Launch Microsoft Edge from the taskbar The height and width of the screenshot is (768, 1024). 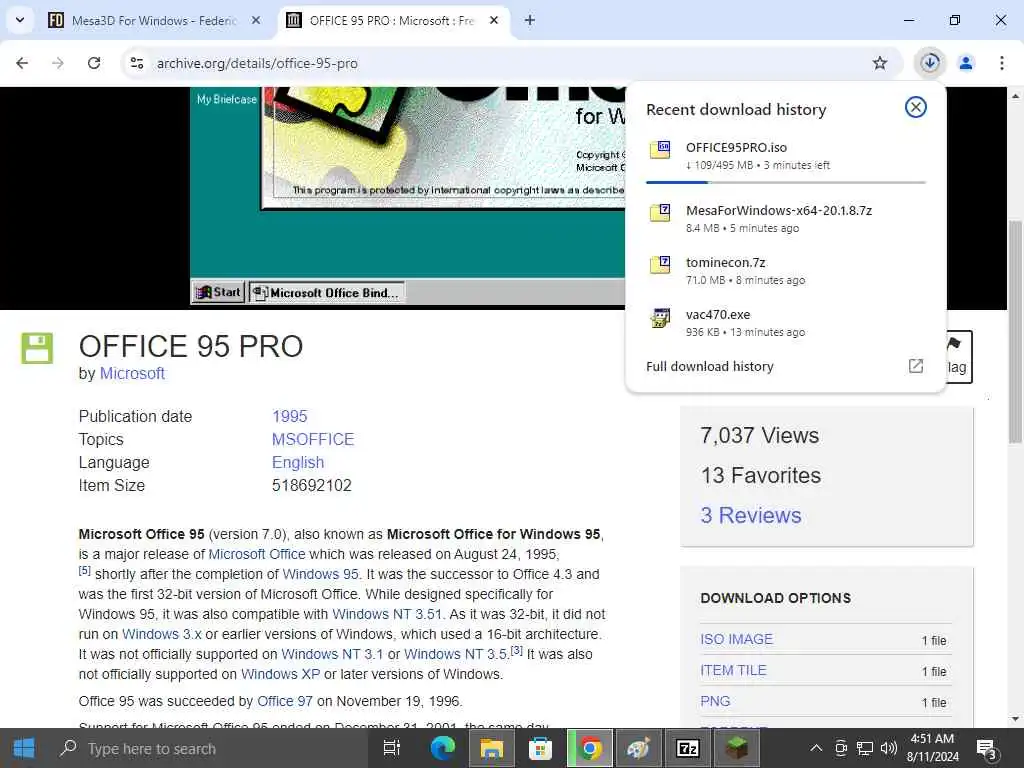442,748
